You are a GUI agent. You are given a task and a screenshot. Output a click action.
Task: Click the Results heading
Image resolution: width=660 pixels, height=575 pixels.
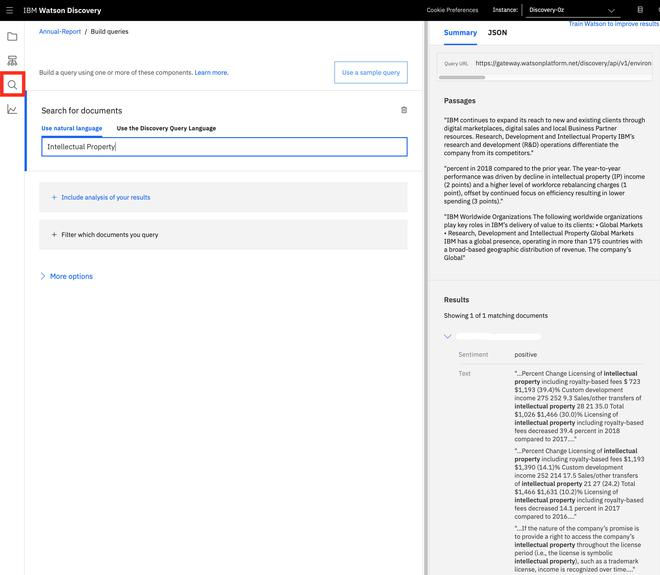[x=456, y=300]
